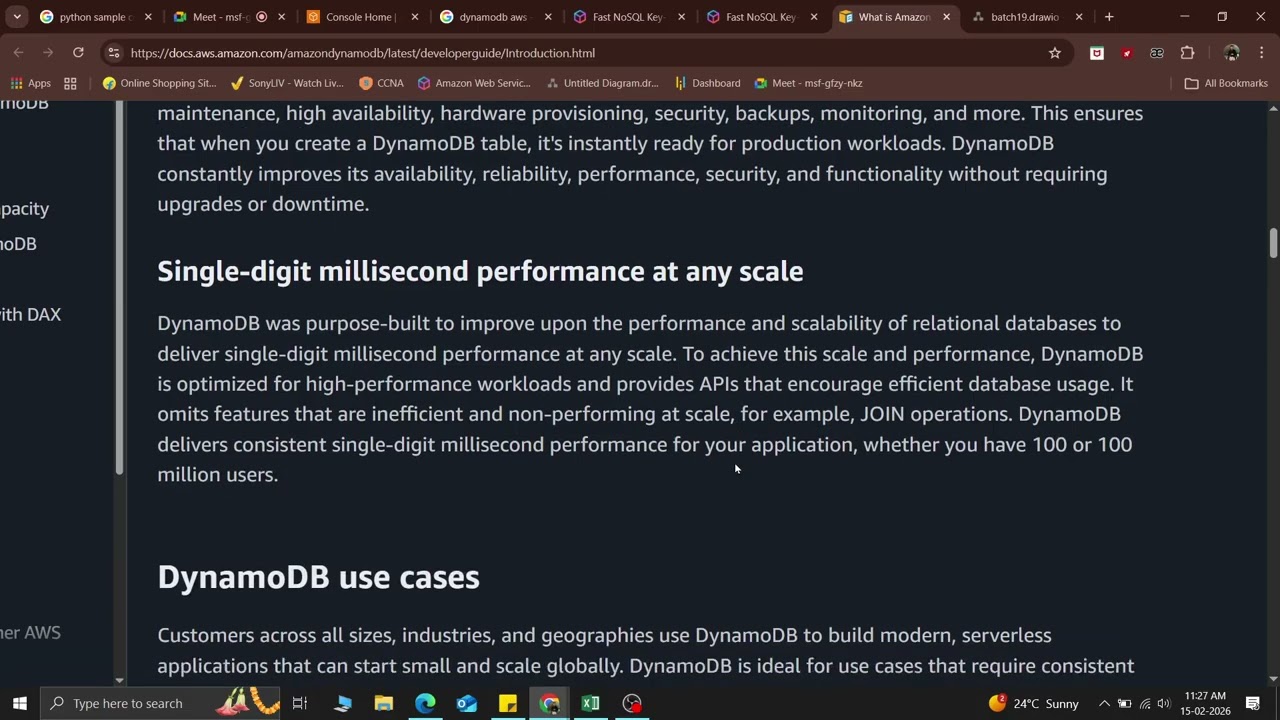Switch to Chrome on the taskbar
The width and height of the screenshot is (1280, 720).
coord(549,703)
